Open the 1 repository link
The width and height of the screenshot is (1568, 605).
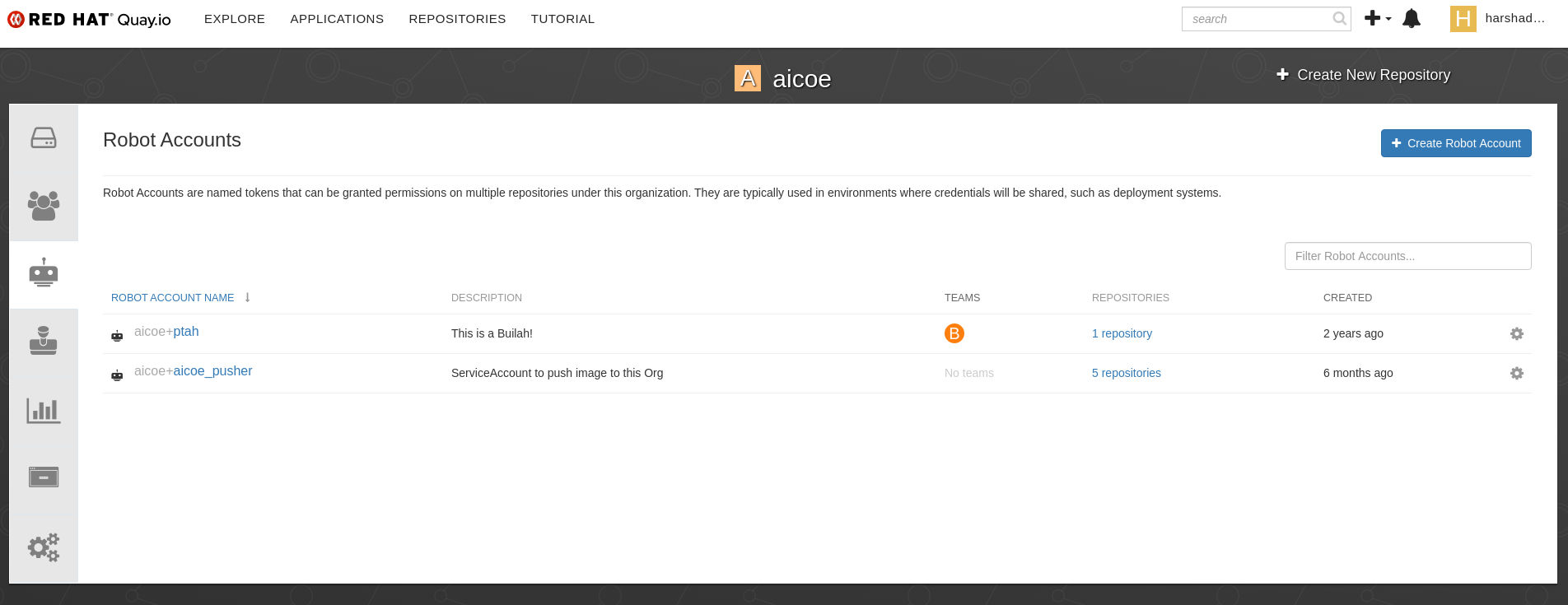click(1122, 333)
